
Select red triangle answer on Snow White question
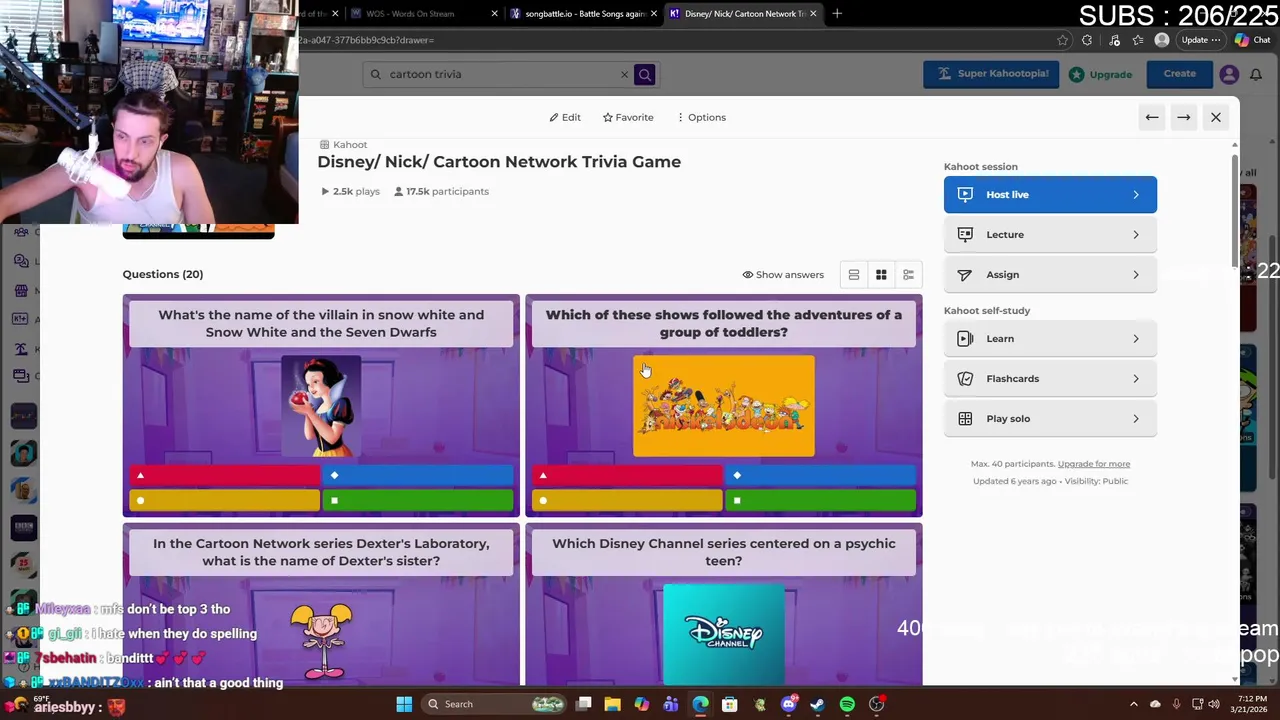pyautogui.click(x=223, y=476)
